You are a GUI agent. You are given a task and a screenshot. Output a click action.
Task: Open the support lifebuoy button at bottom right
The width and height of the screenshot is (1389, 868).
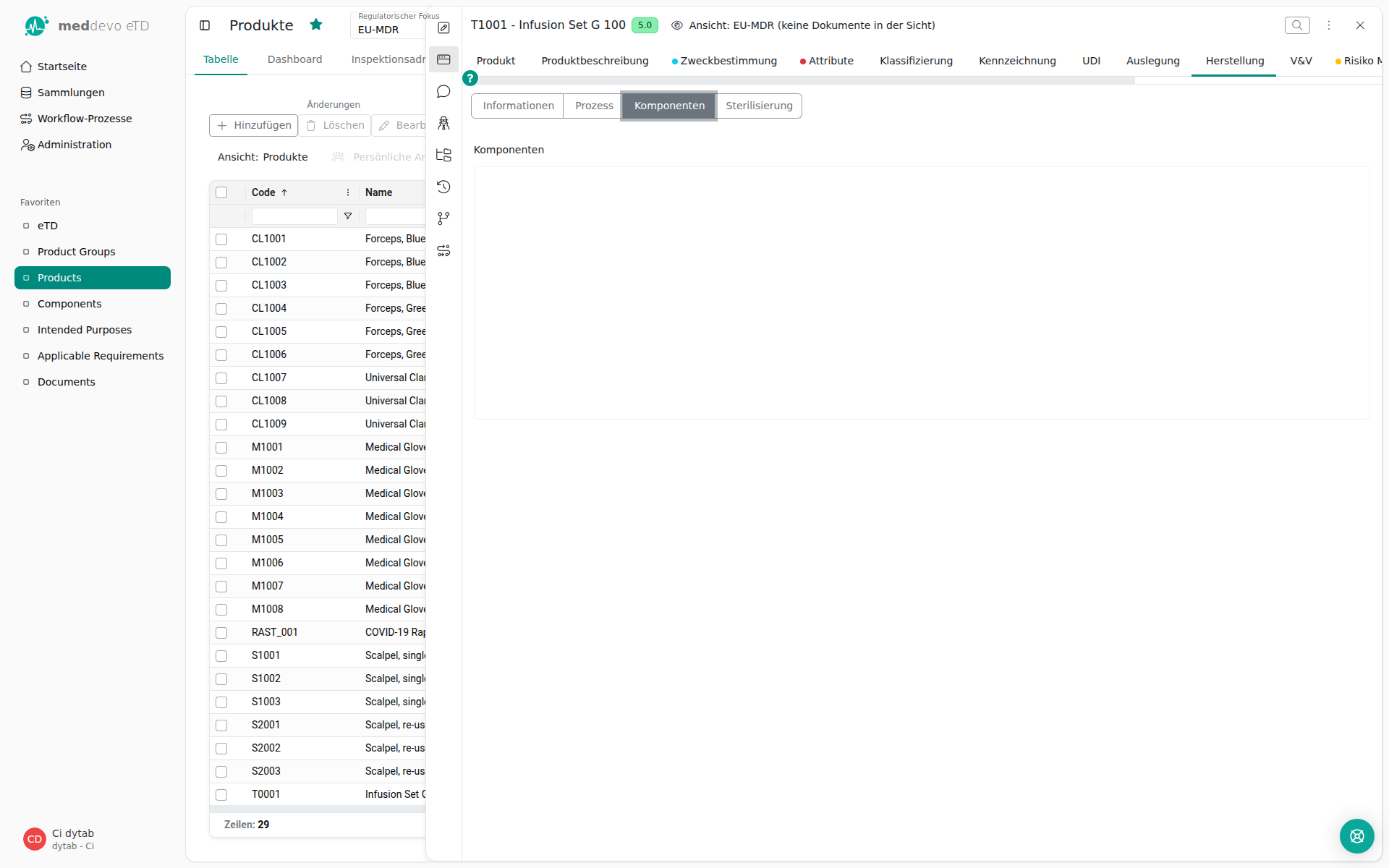[x=1356, y=836]
